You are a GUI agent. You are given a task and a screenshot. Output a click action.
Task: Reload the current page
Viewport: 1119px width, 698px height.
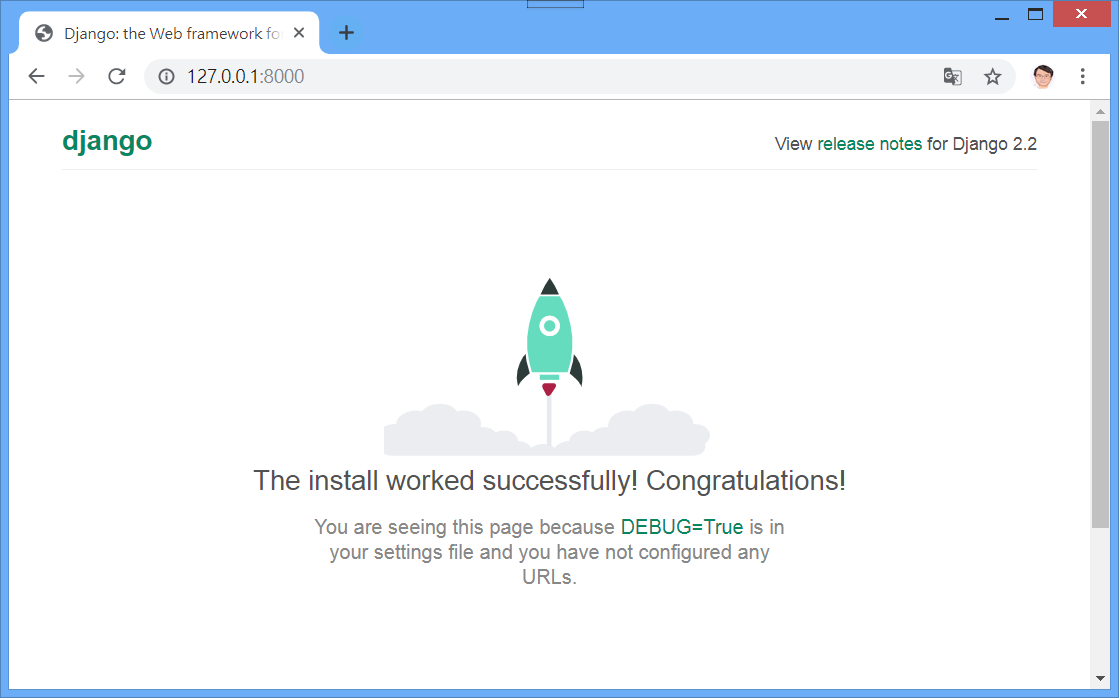point(116,76)
